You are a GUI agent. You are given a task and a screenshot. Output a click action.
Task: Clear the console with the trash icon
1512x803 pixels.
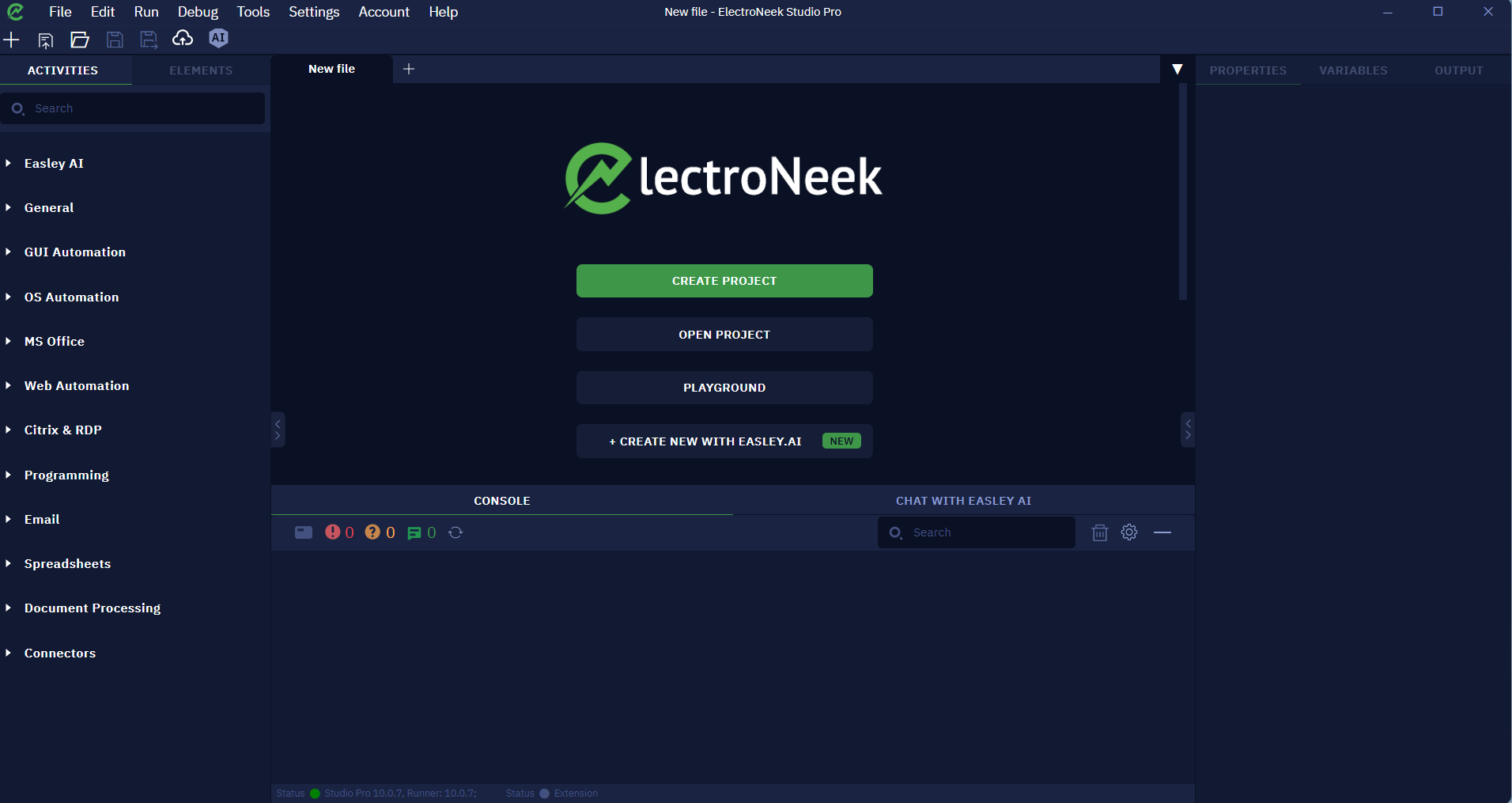point(1100,532)
